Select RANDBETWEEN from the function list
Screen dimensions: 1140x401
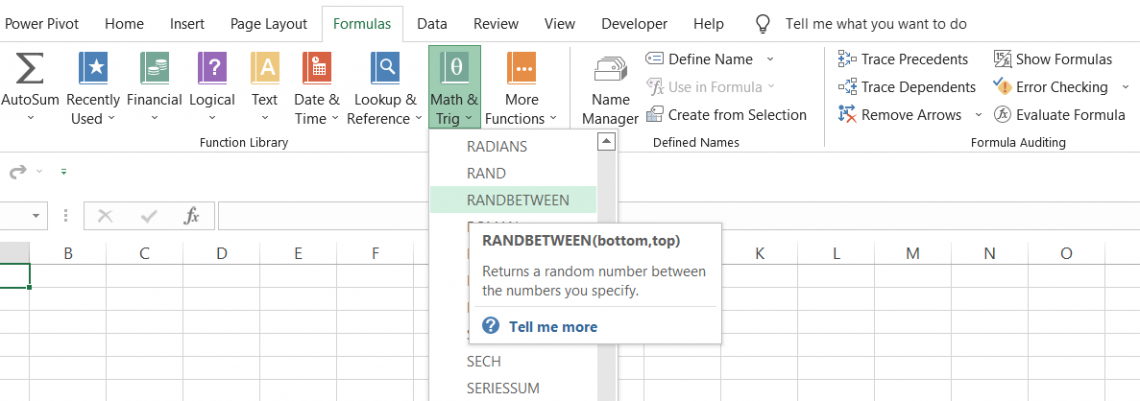click(x=517, y=200)
